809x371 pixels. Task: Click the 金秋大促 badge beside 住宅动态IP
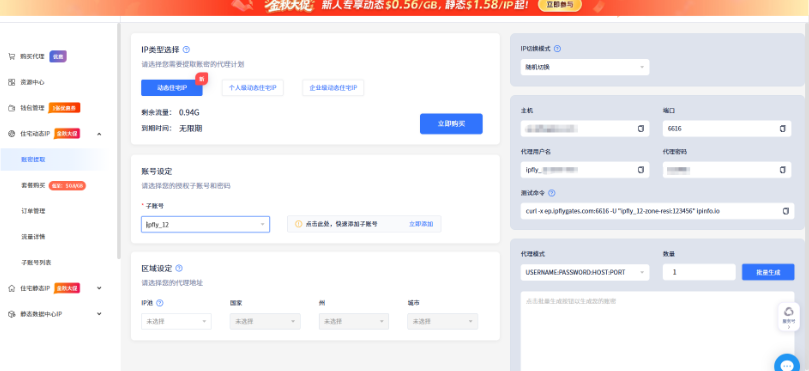click(x=67, y=134)
